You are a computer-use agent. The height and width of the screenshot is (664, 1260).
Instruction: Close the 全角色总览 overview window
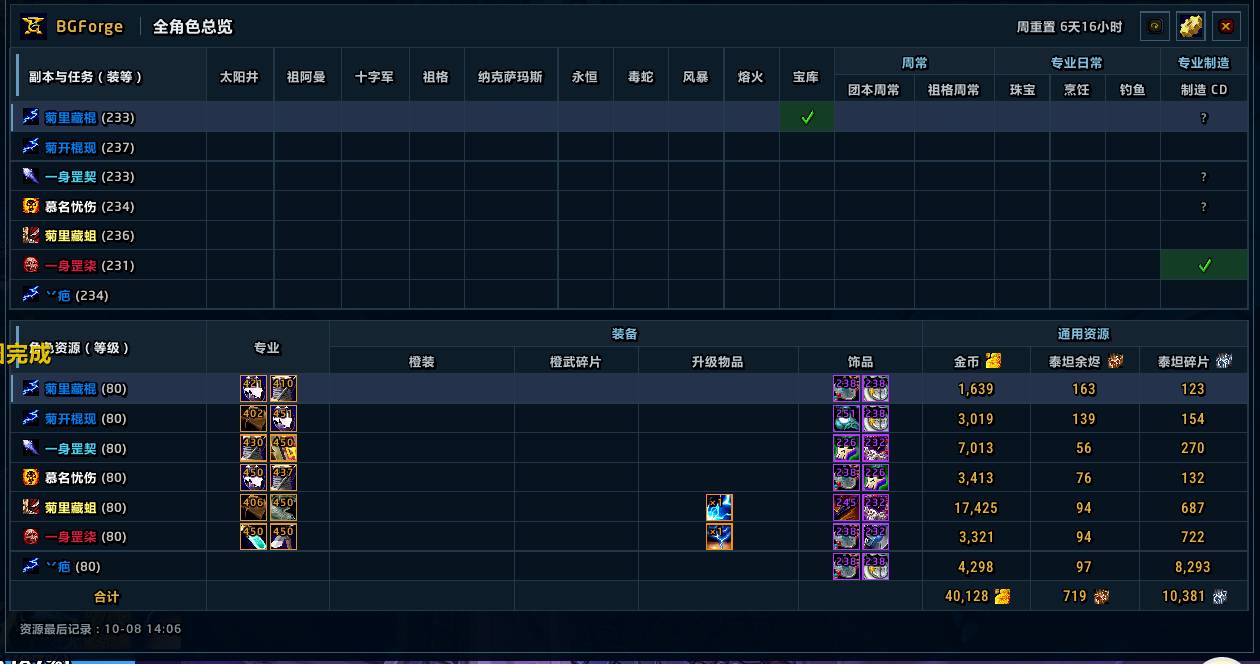1226,27
